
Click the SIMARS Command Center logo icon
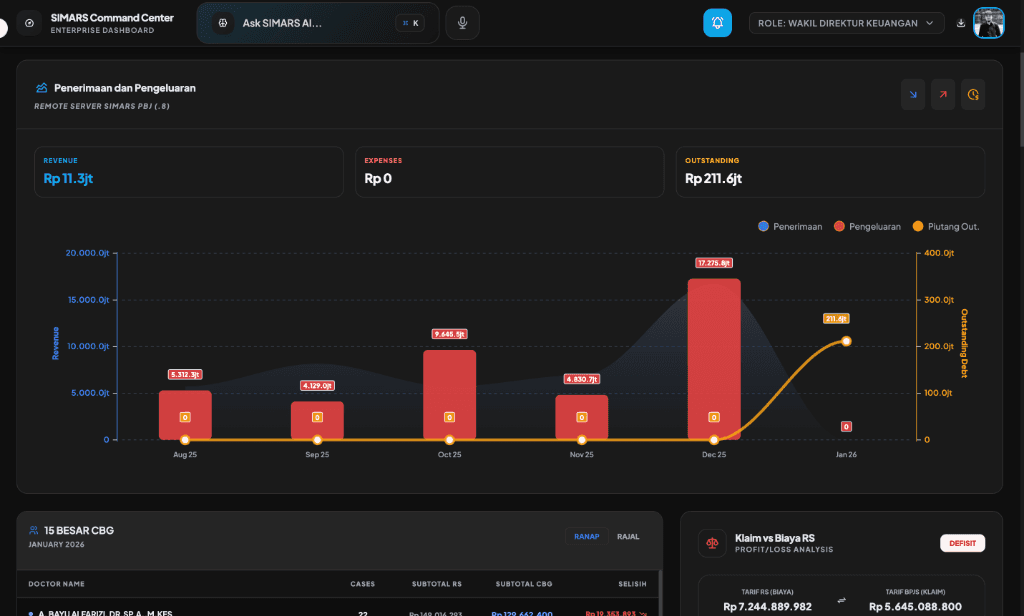(29, 23)
